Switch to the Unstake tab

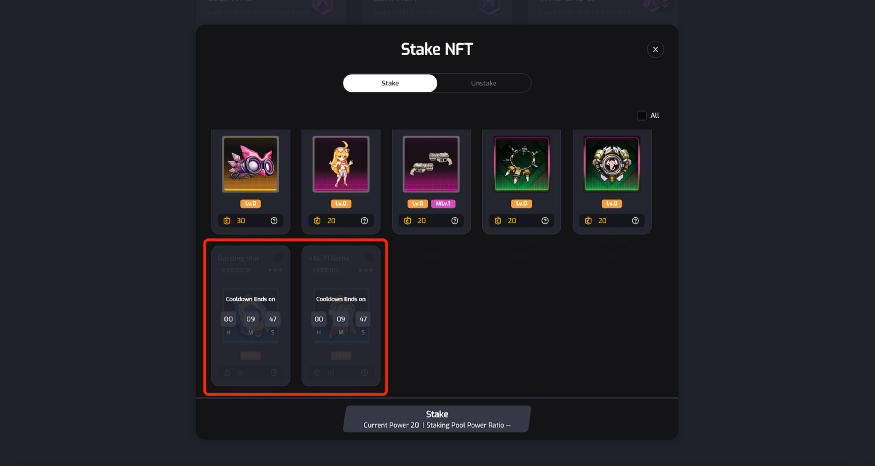tap(483, 83)
